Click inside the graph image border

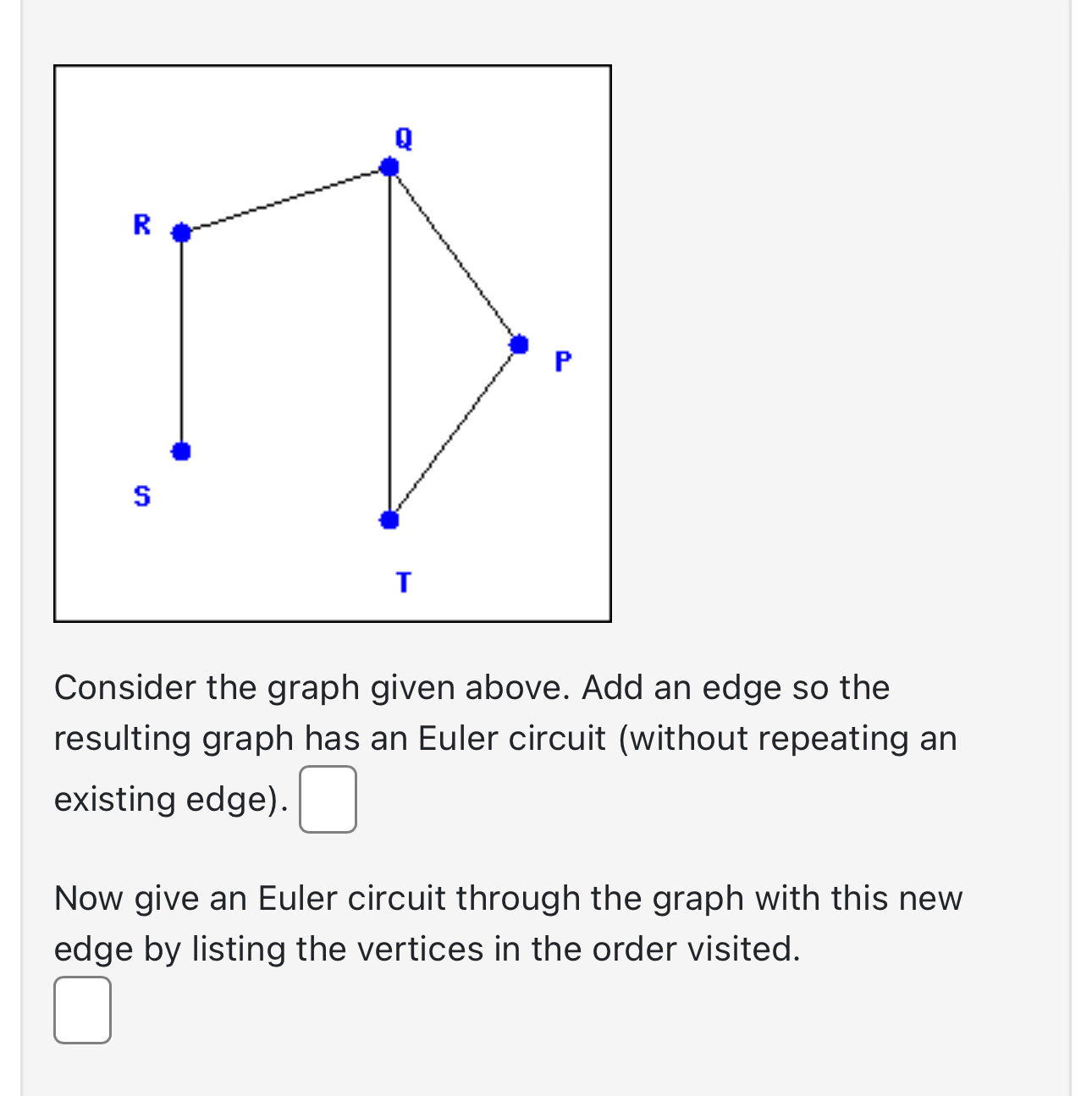(x=334, y=342)
